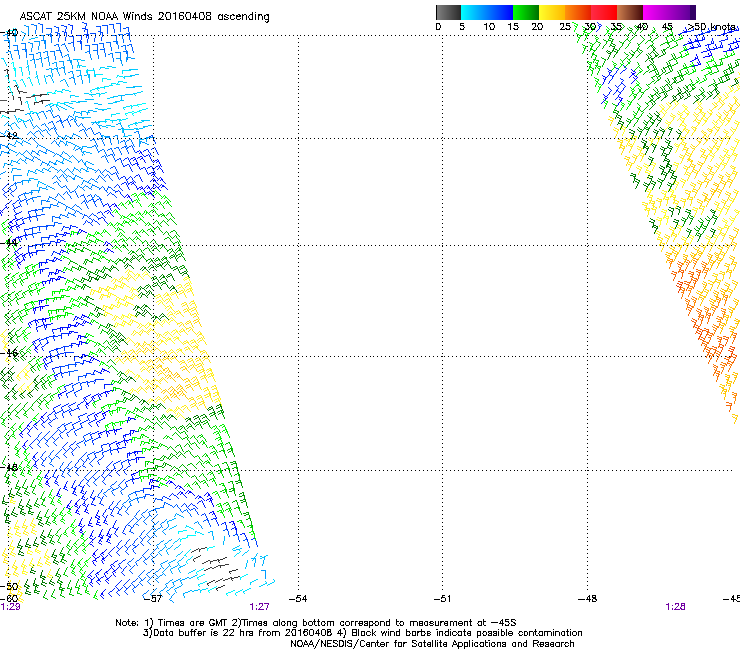This screenshot has height=650, width=740.
Task: Select the yellow 20-25 knots legend segment
Action: [x=552, y=12]
